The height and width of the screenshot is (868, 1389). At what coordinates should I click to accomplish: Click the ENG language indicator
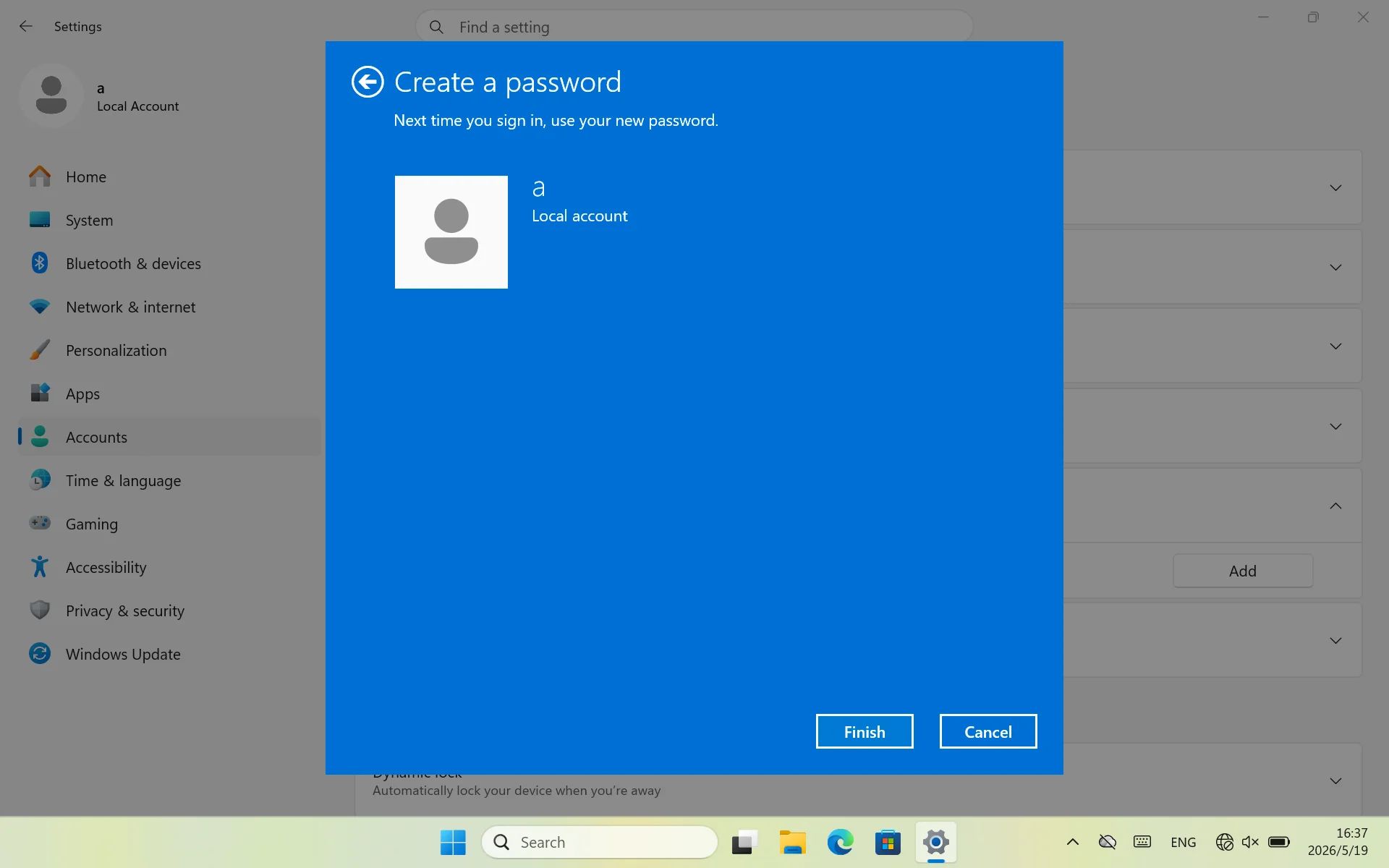[1184, 842]
